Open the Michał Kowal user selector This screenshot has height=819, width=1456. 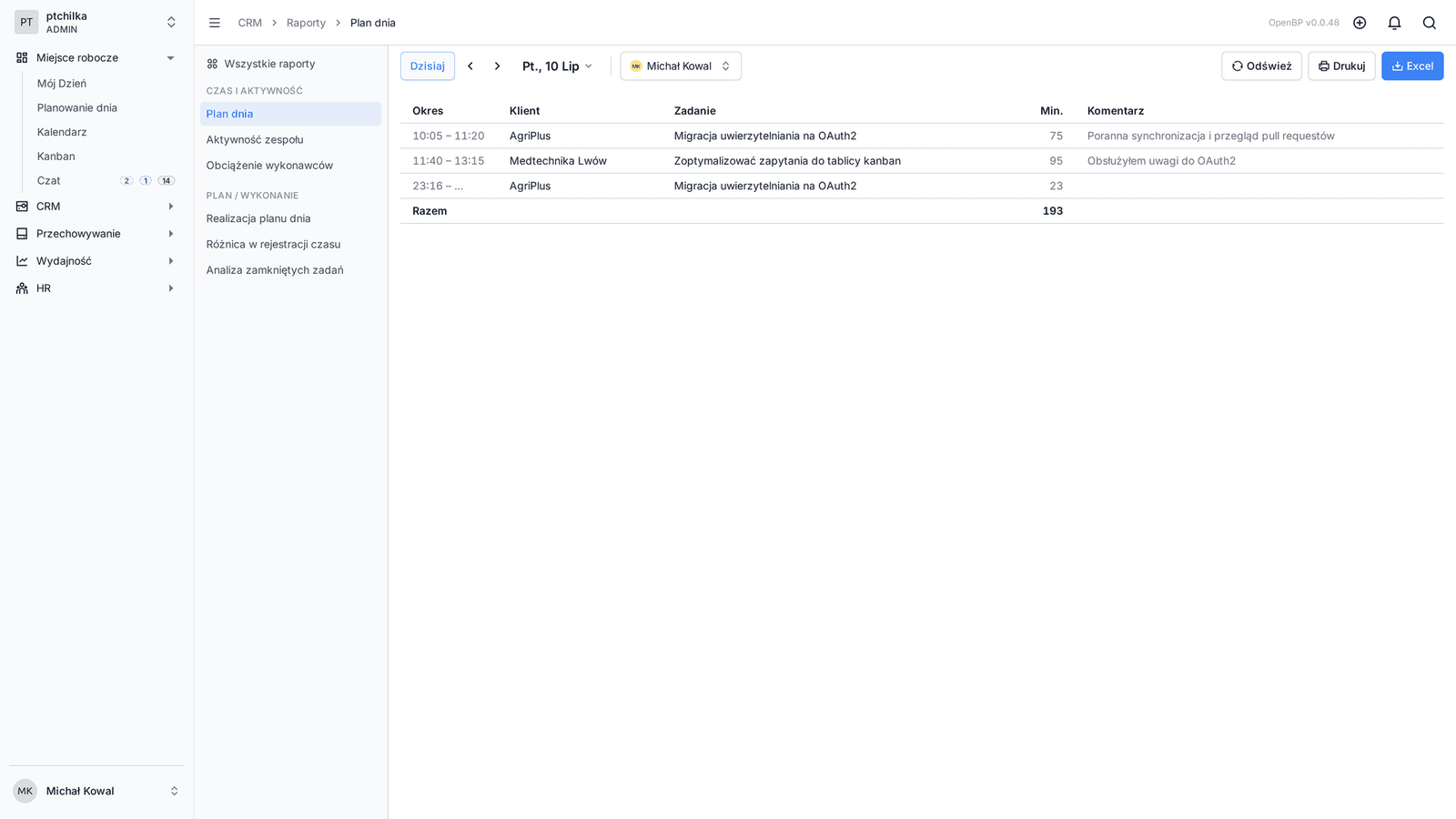[681, 66]
